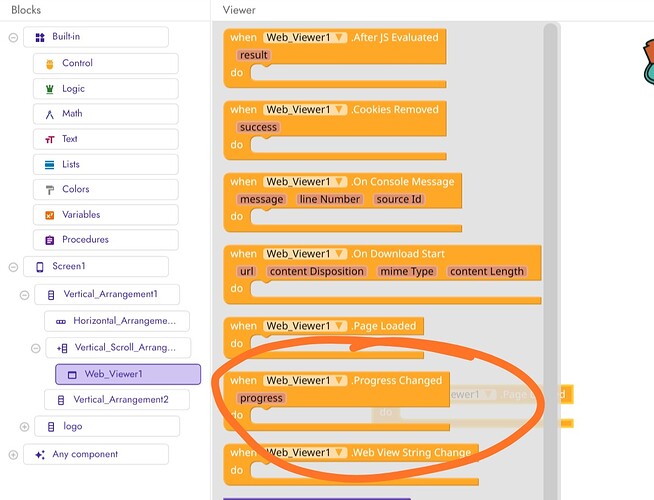Open component dropdown on On Download Start block
The width and height of the screenshot is (654, 500).
point(305,254)
